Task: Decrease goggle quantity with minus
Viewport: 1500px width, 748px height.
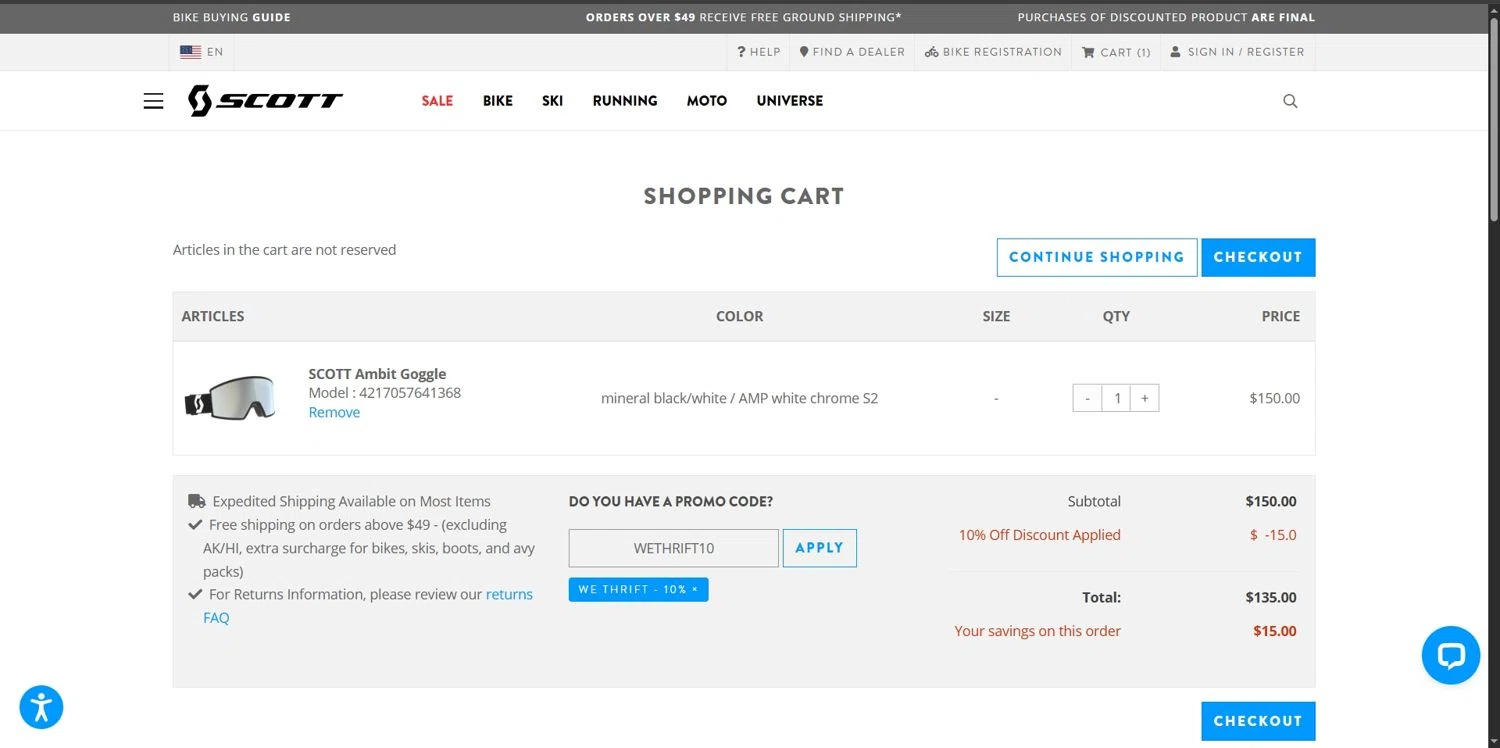Action: point(1087,398)
